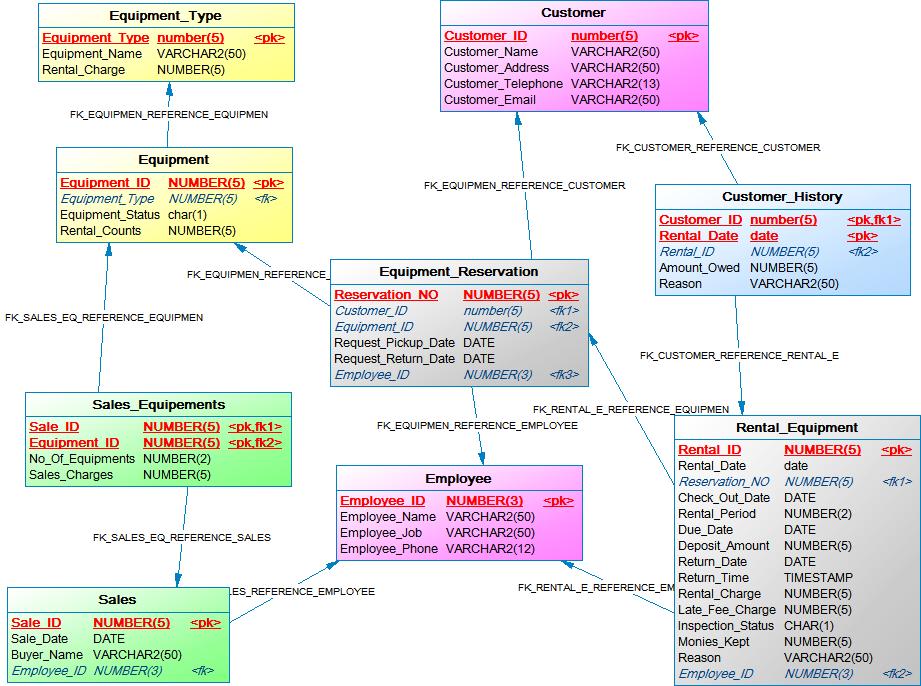Click the Buyer_Name column in Sales
This screenshot has width=921, height=686.
46,655
